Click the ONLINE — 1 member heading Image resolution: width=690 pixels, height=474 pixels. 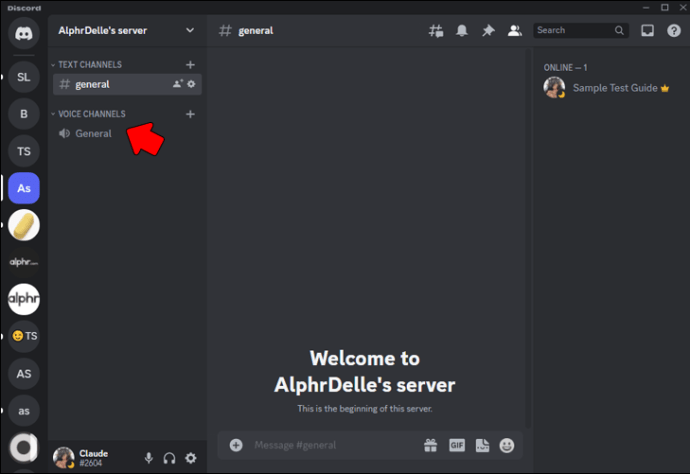(x=565, y=67)
